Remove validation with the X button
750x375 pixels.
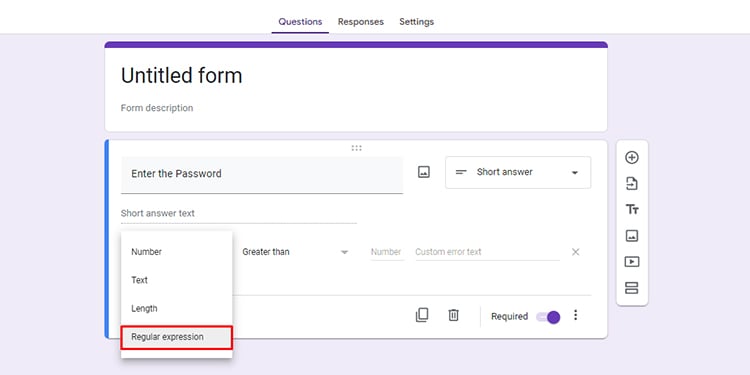pos(575,252)
